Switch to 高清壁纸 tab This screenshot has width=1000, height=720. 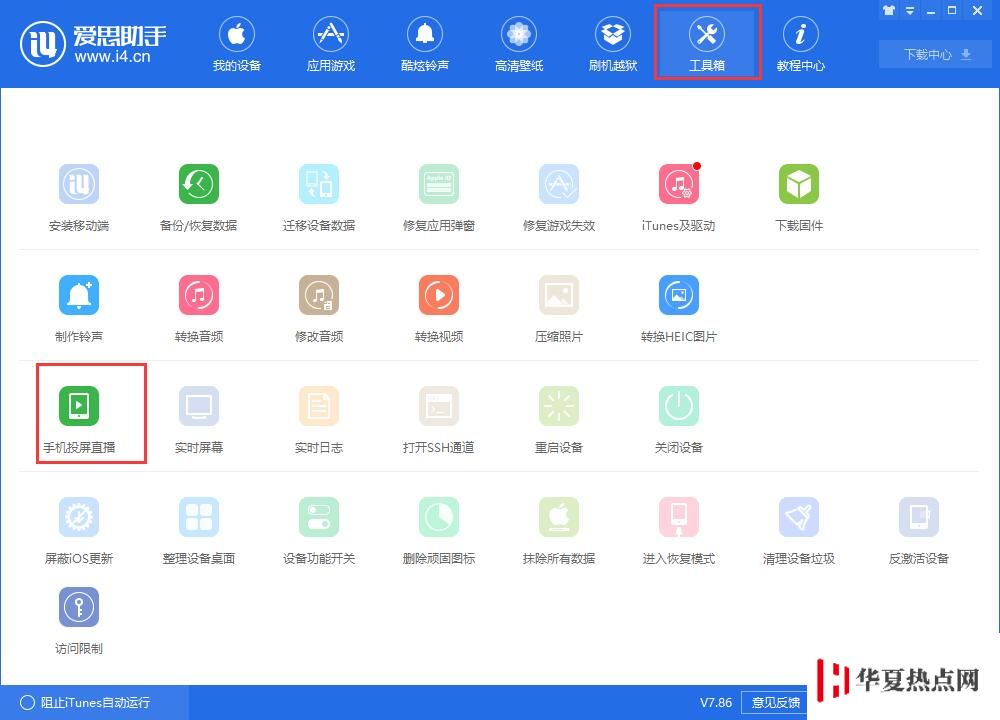pos(518,43)
